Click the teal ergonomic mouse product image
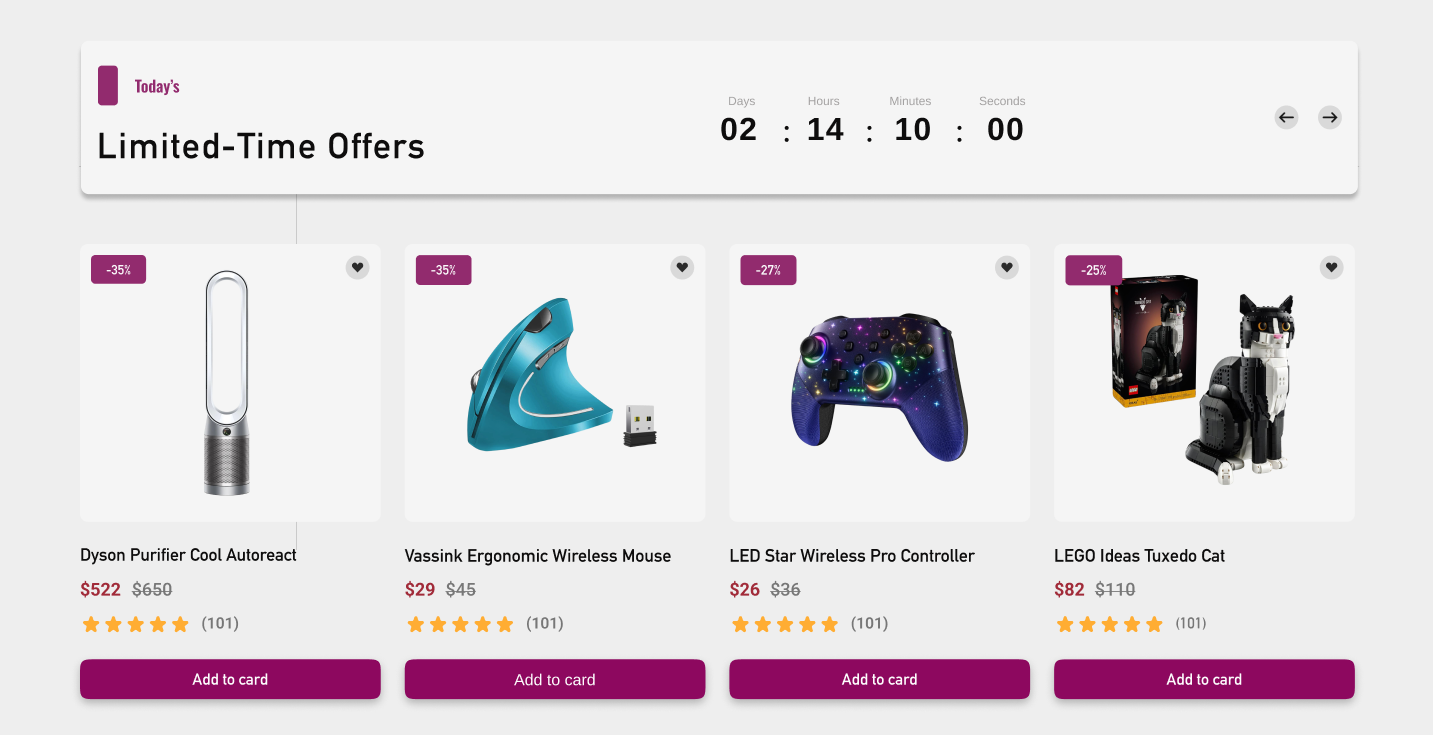The image size is (1433, 735). [561, 373]
